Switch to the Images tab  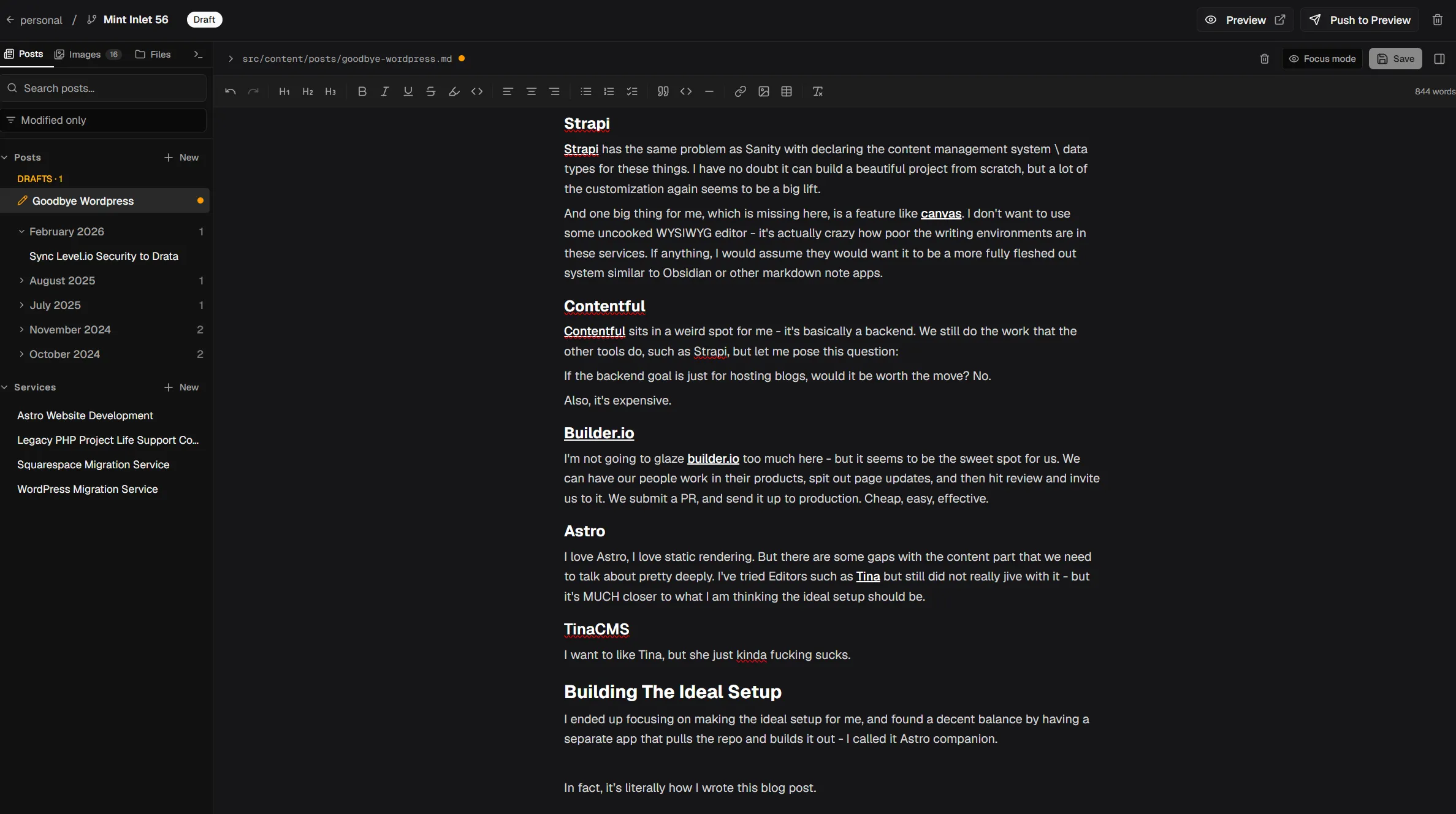[88, 55]
